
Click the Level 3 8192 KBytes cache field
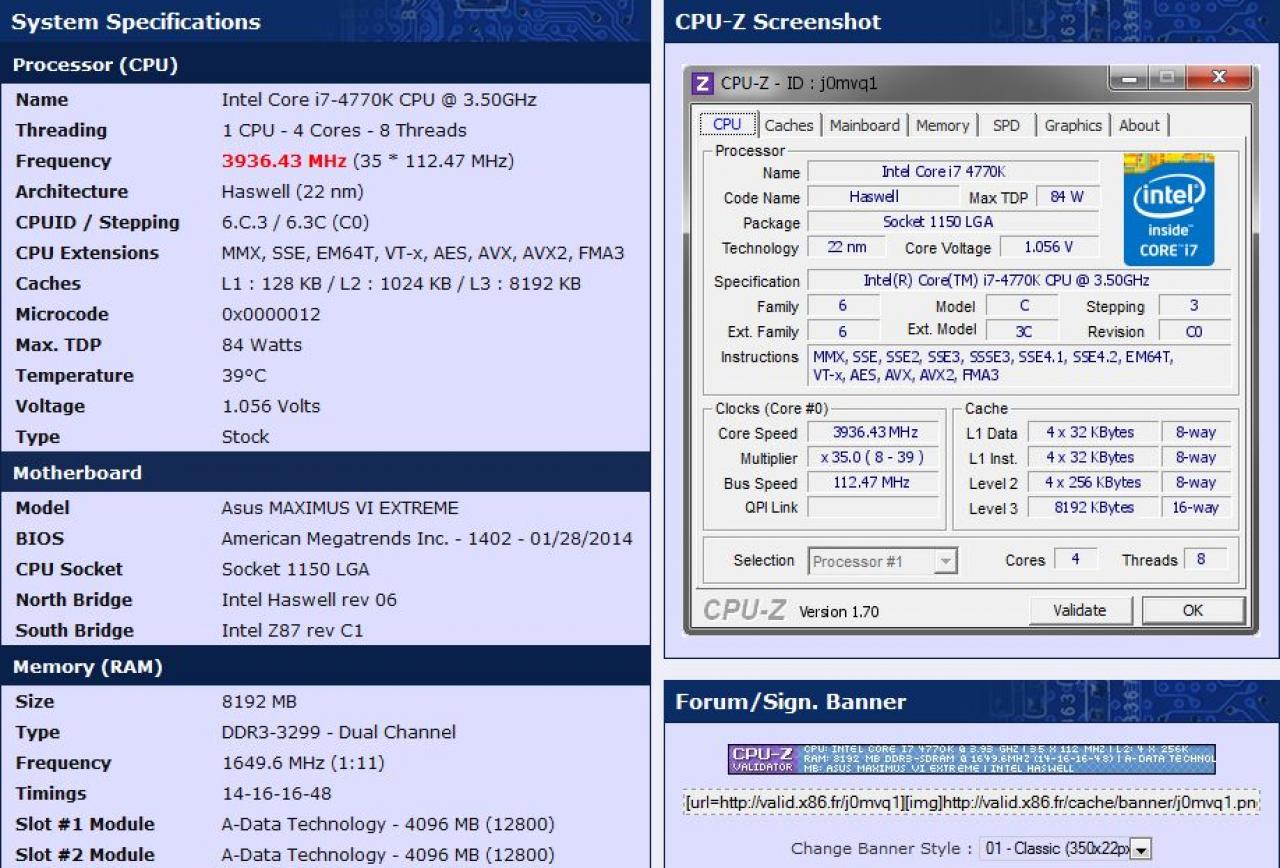pos(1092,508)
